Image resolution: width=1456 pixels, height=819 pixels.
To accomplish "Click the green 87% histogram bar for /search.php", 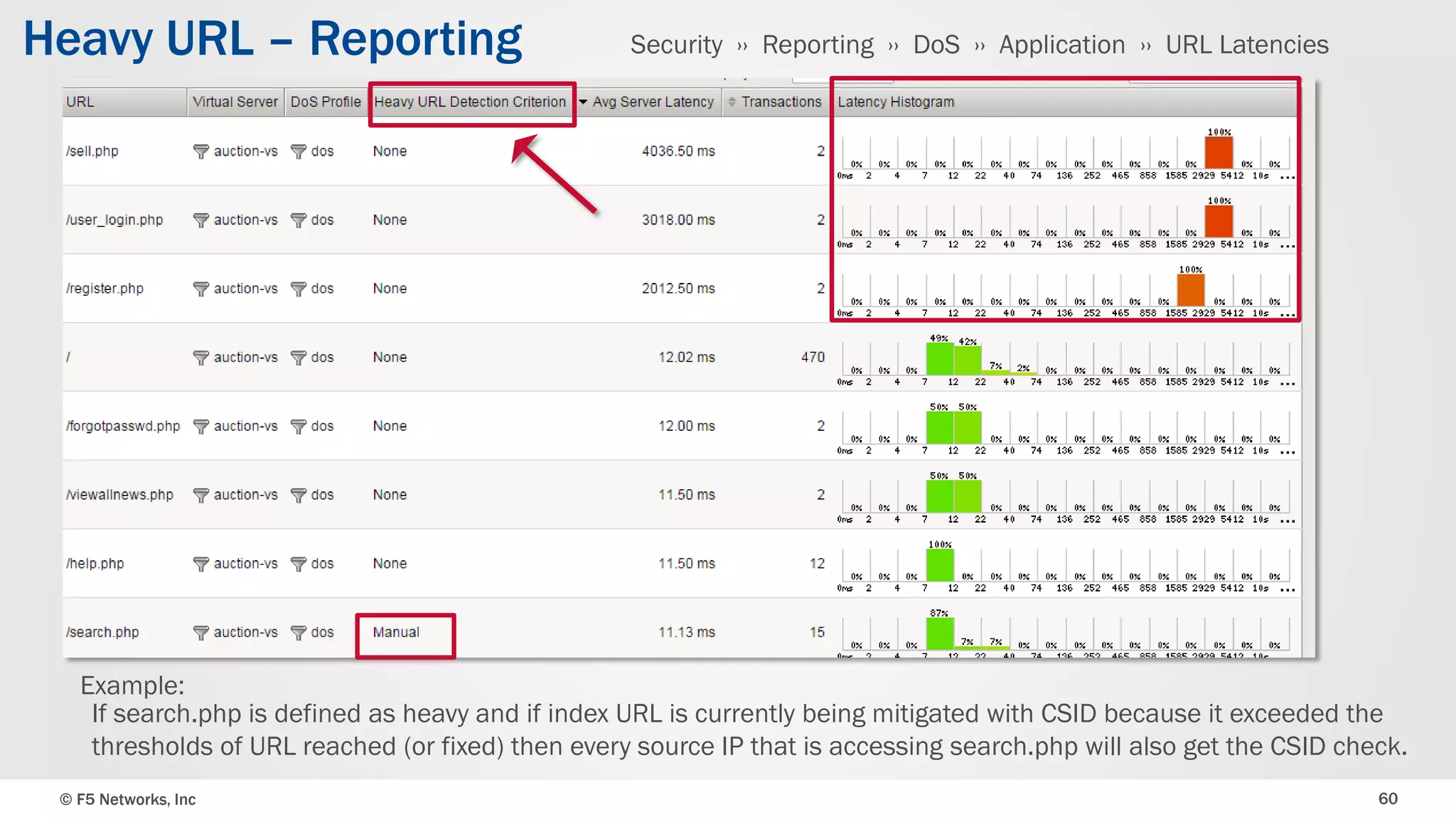I will (940, 633).
